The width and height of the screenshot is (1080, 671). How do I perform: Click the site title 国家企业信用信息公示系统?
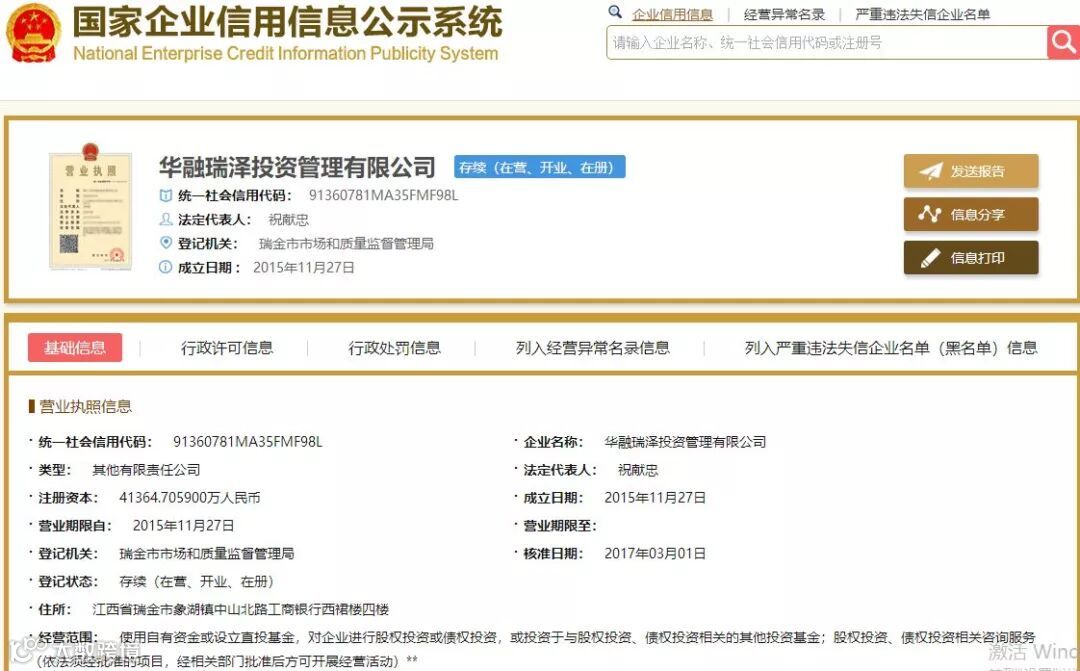pos(288,22)
